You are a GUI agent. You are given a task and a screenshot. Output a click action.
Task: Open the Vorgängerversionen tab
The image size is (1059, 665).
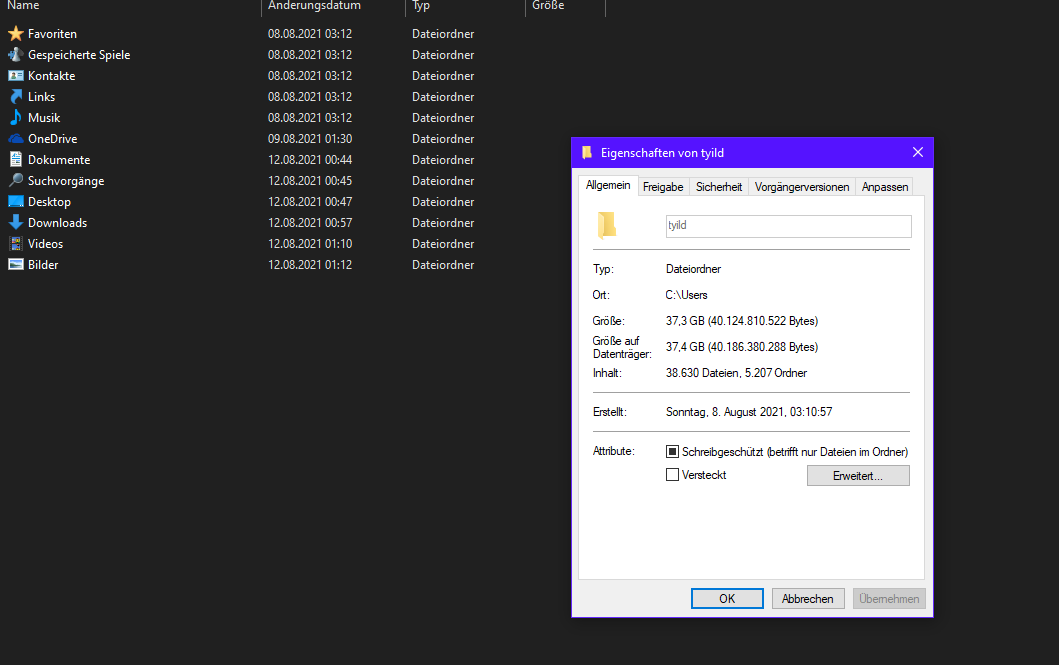802,187
